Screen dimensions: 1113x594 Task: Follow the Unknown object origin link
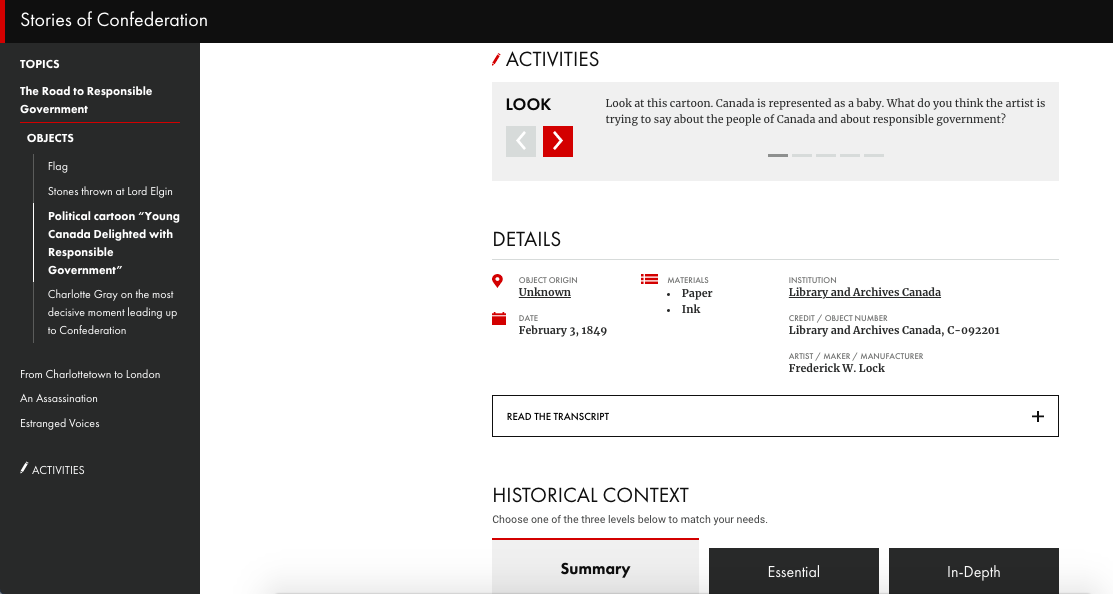point(544,293)
